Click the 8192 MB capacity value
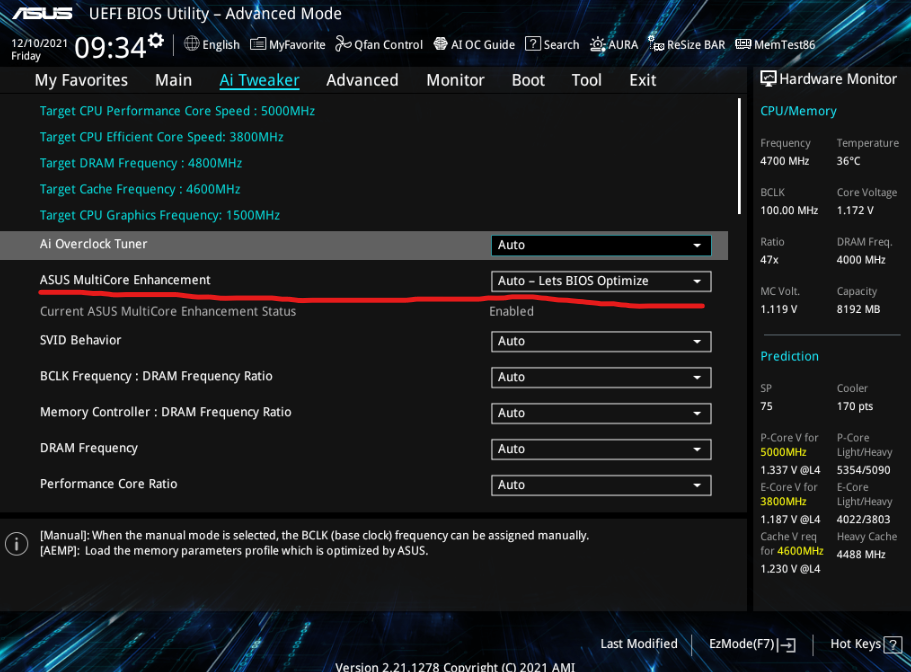911x672 pixels. point(858,309)
